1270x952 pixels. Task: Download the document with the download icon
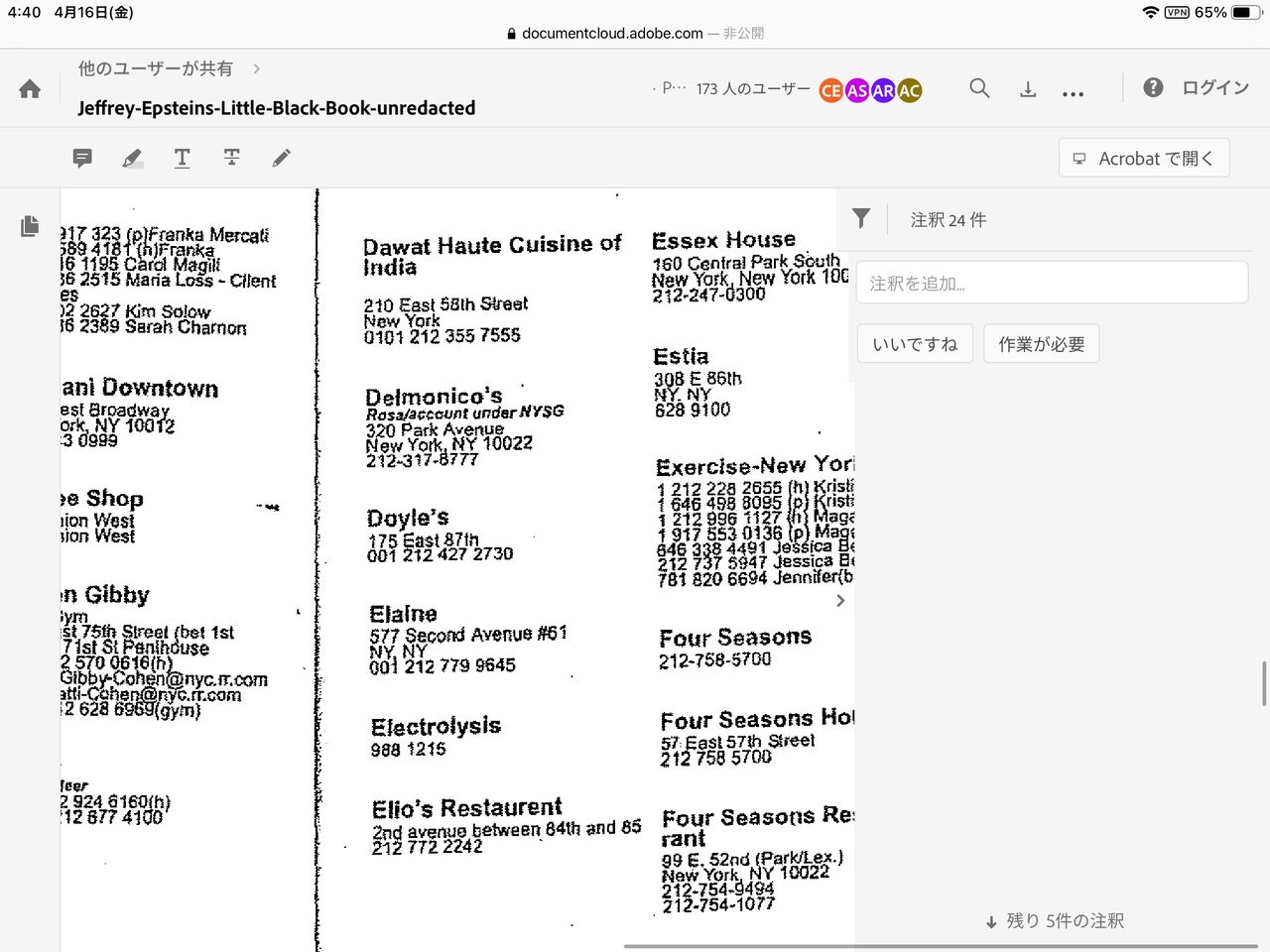pyautogui.click(x=1028, y=89)
